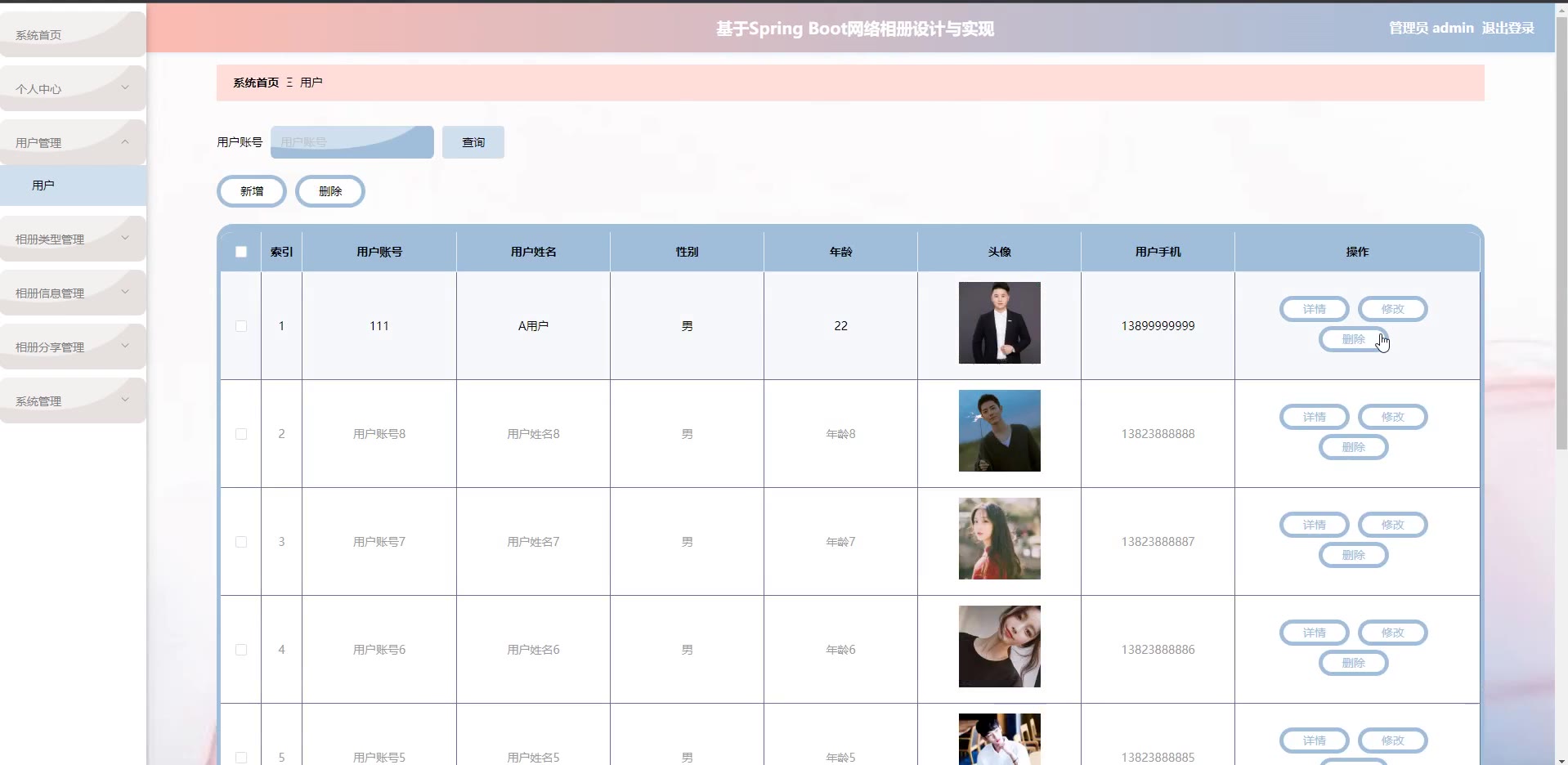The width and height of the screenshot is (1568, 765).
Task: Click the avatar photo of A用户
Action: pyautogui.click(x=999, y=323)
